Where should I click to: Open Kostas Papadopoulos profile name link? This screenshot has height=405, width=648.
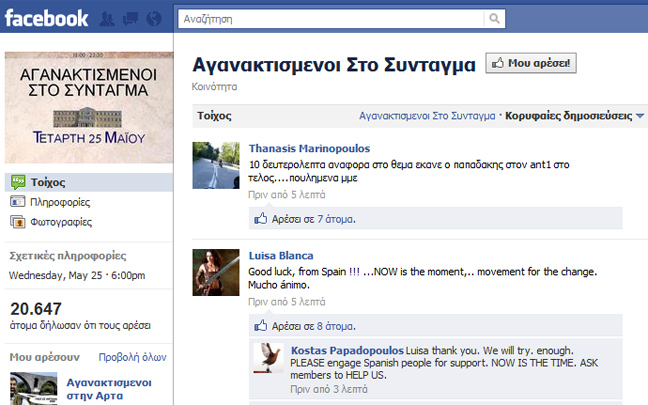click(347, 350)
